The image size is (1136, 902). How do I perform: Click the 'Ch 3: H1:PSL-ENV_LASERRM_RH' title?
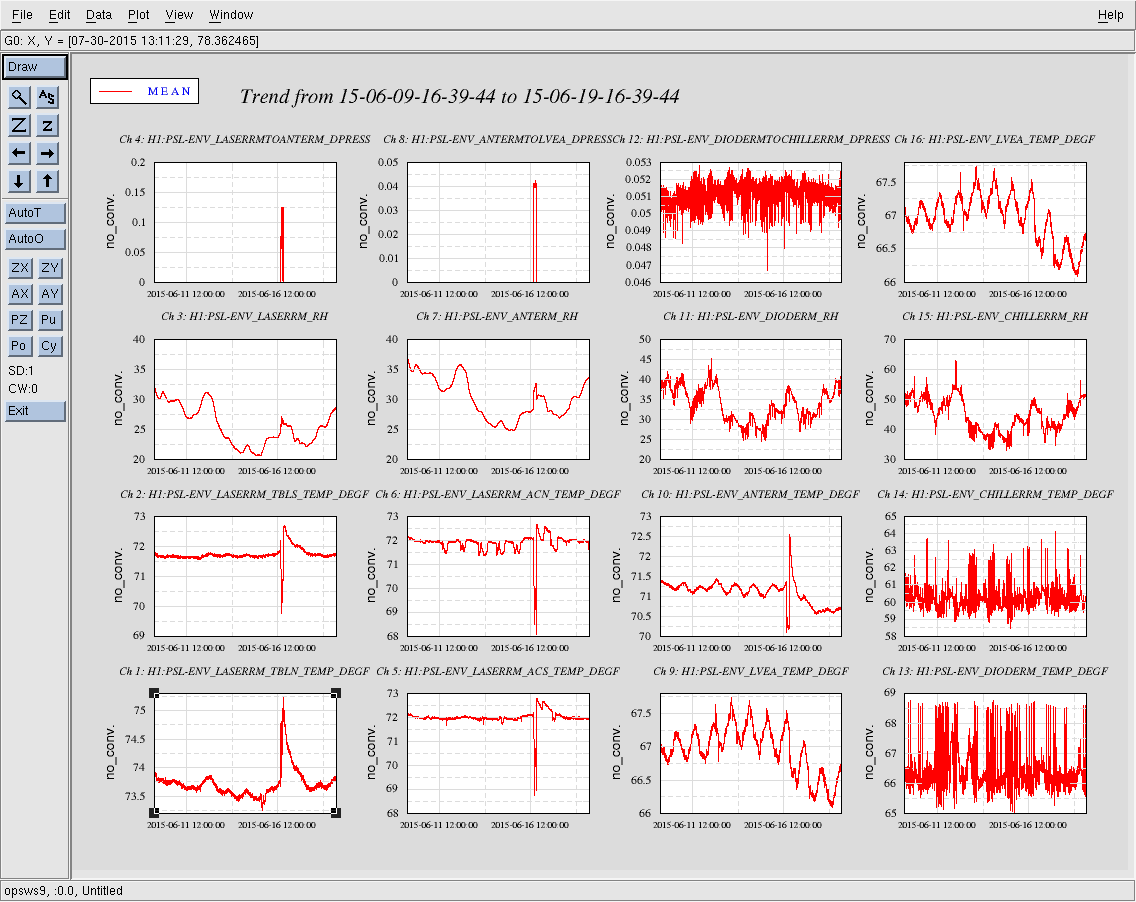[244, 317]
